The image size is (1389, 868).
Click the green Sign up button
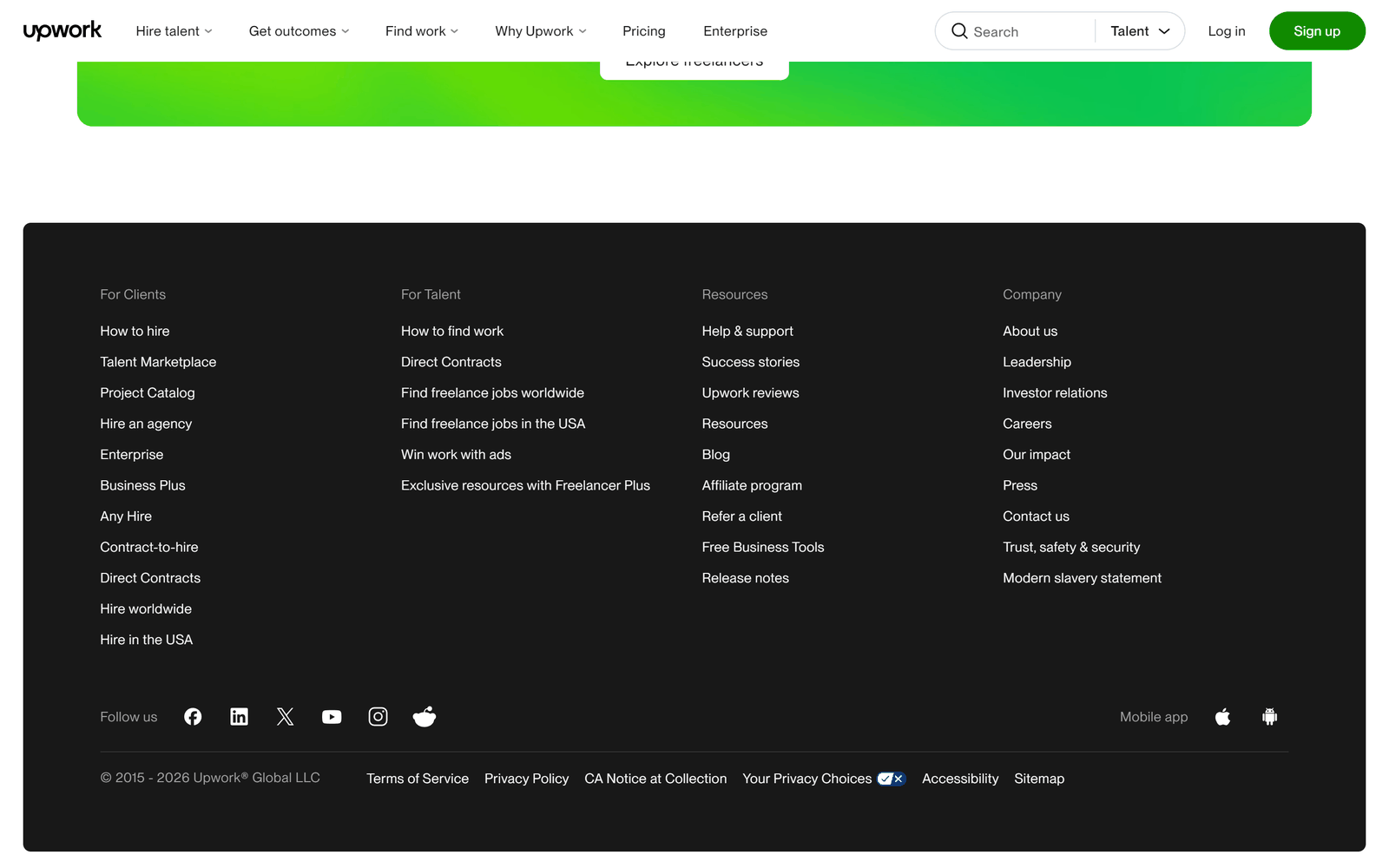(x=1317, y=31)
